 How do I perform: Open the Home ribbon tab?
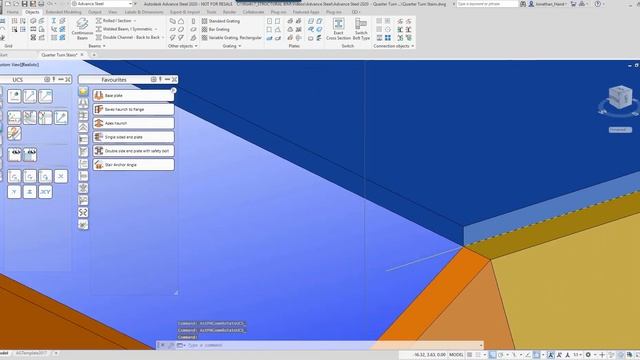(x=13, y=12)
